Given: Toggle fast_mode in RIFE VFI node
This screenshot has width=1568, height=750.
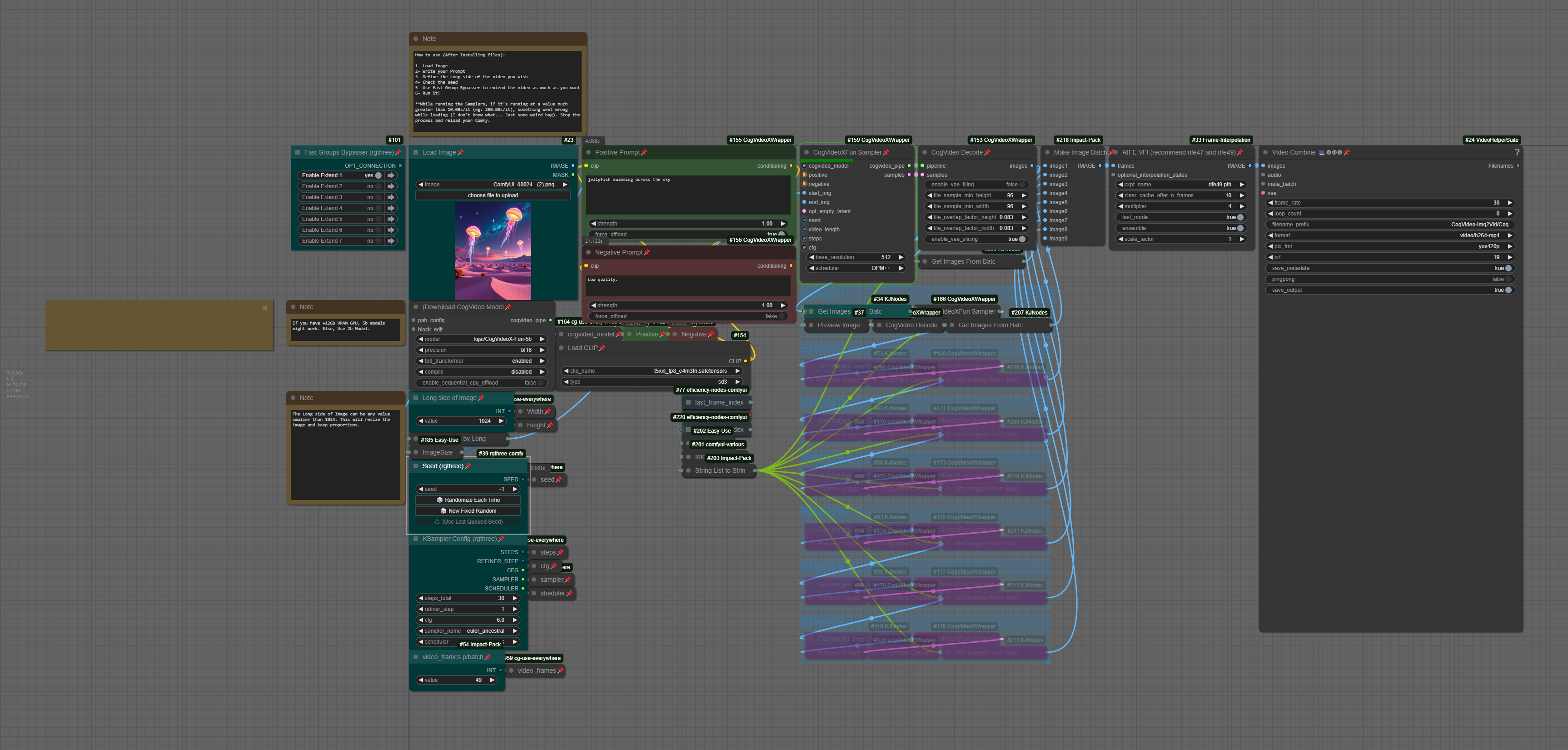Looking at the screenshot, I should [1240, 217].
